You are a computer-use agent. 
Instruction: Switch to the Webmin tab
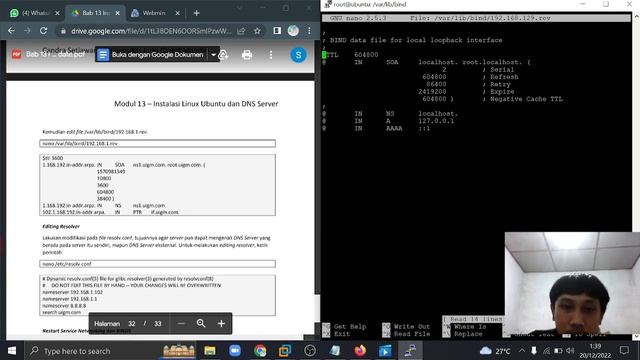click(x=154, y=13)
